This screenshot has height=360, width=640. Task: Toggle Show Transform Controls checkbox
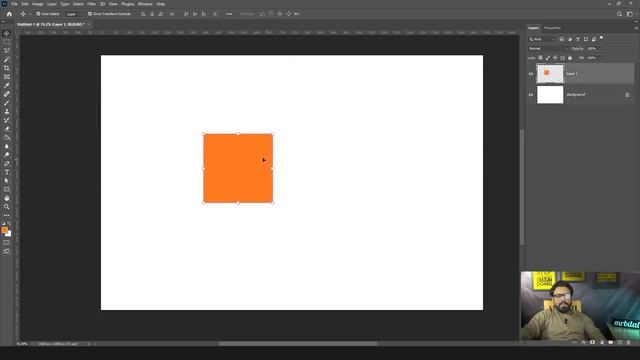90,14
